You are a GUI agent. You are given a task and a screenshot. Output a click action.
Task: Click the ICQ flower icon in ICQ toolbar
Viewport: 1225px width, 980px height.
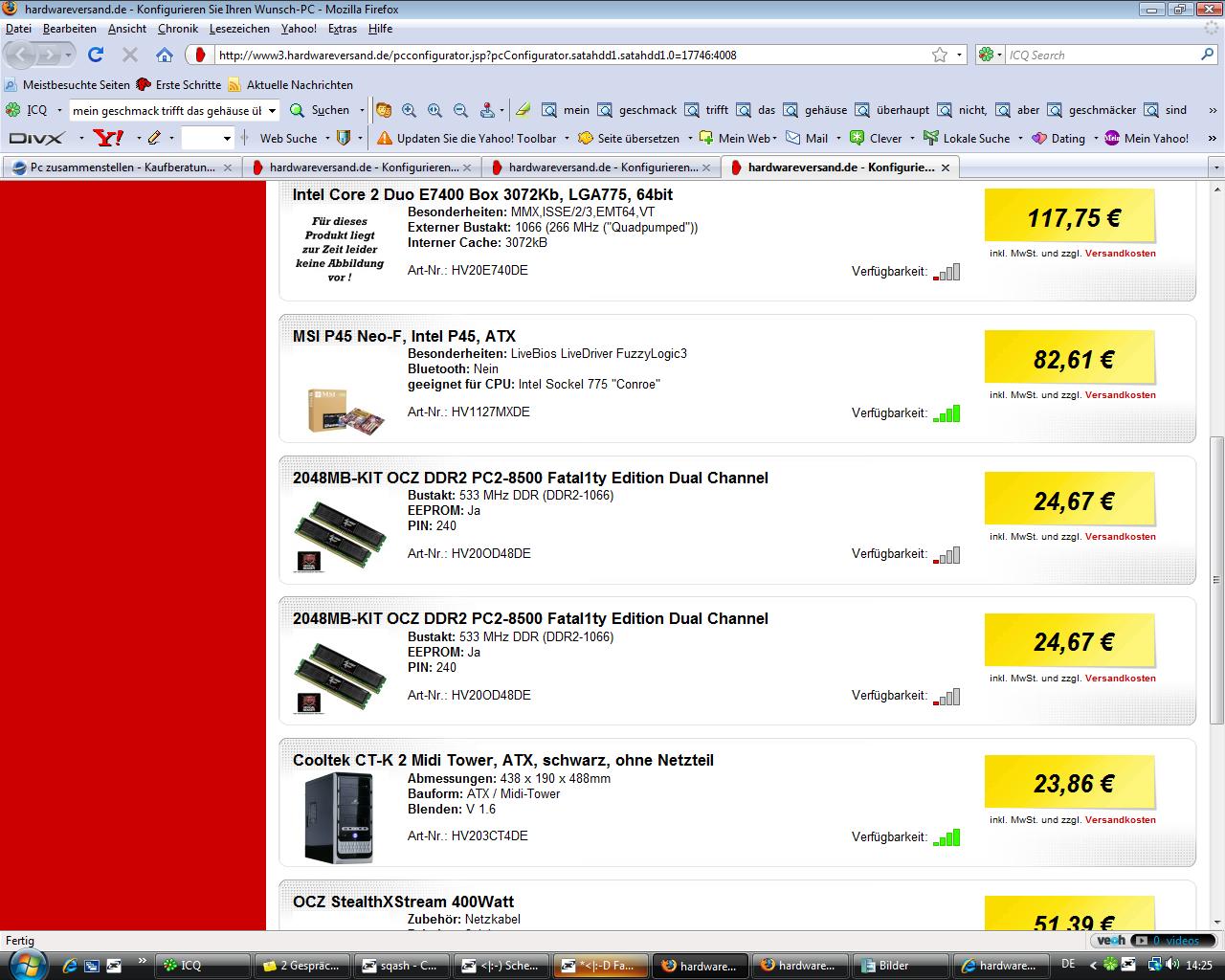13,110
